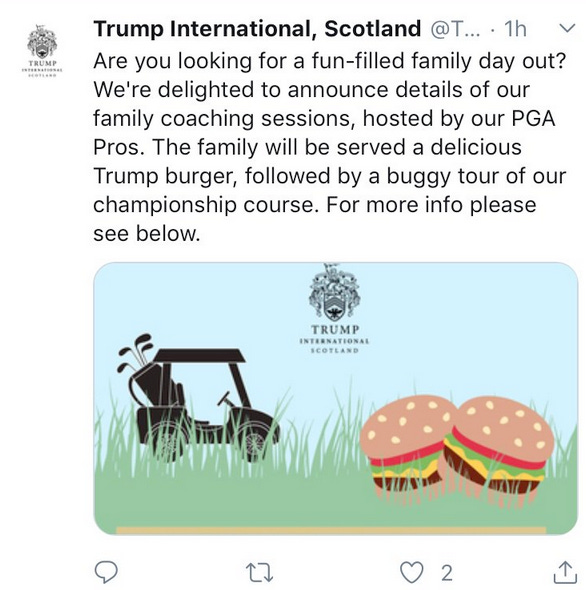
Task: Open the truncated @T... handle
Action: coord(455,29)
